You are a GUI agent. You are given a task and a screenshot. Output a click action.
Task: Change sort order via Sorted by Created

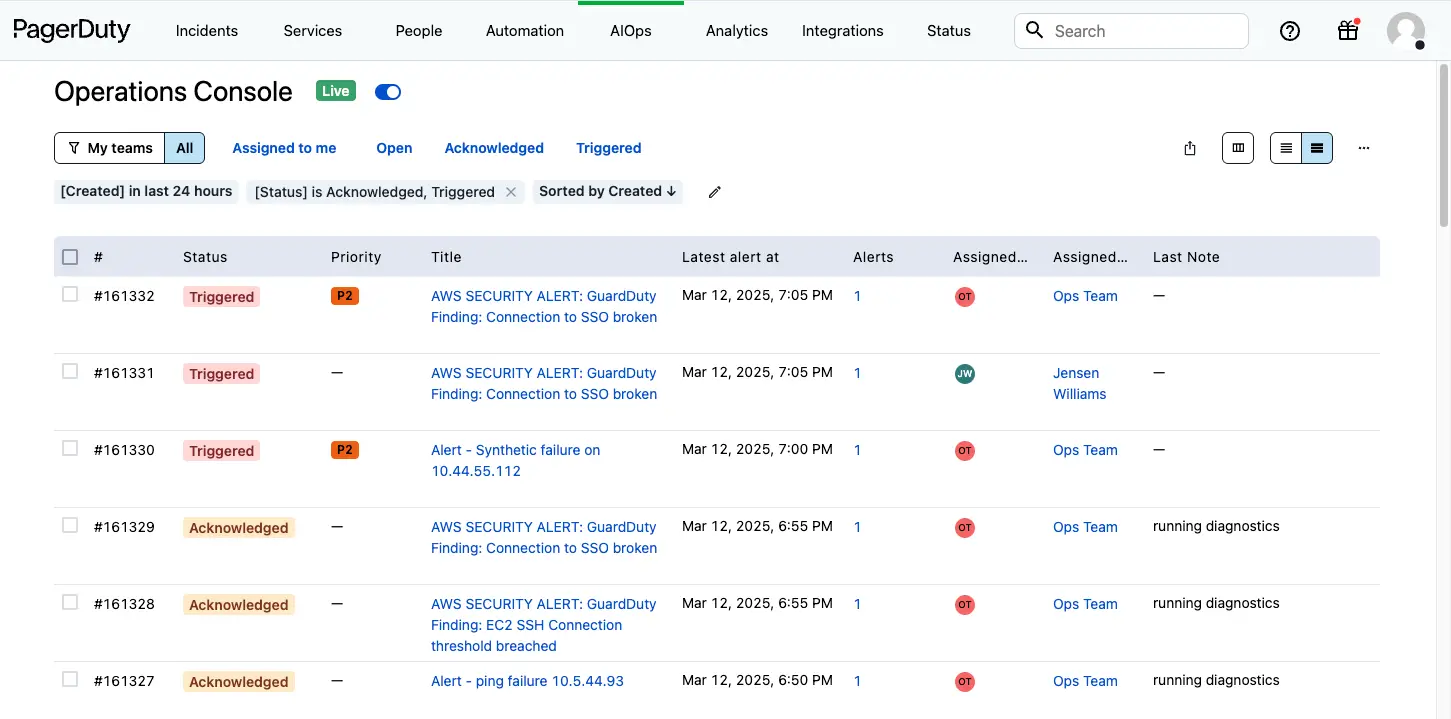coord(607,191)
